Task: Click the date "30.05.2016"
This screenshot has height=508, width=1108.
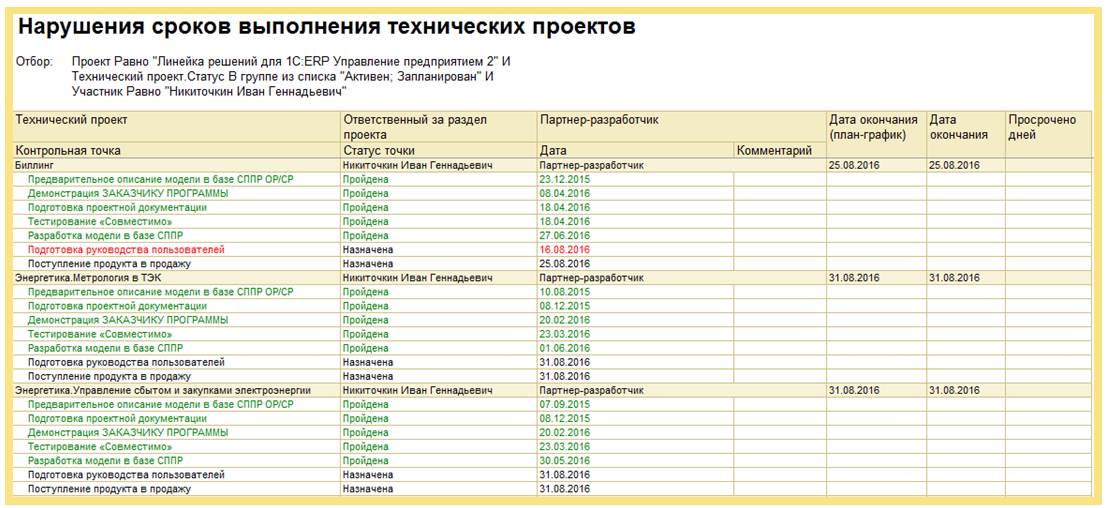Action: coord(564,460)
